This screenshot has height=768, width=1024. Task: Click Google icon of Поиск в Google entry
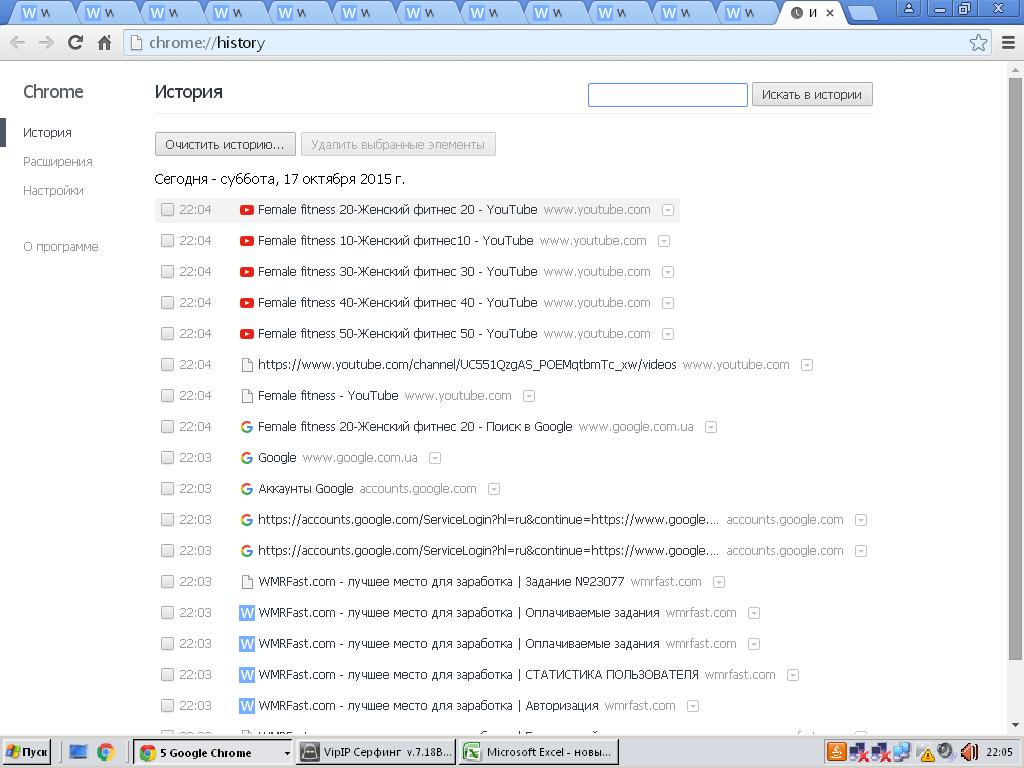point(246,427)
